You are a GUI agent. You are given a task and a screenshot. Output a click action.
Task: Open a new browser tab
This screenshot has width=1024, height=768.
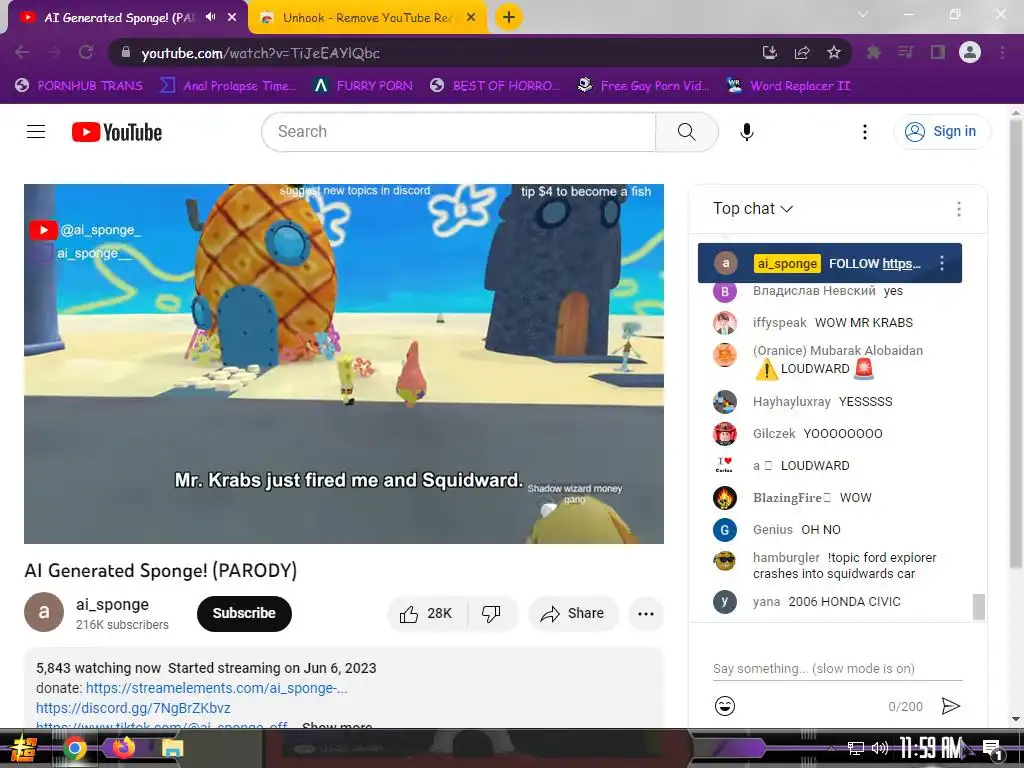[509, 17]
